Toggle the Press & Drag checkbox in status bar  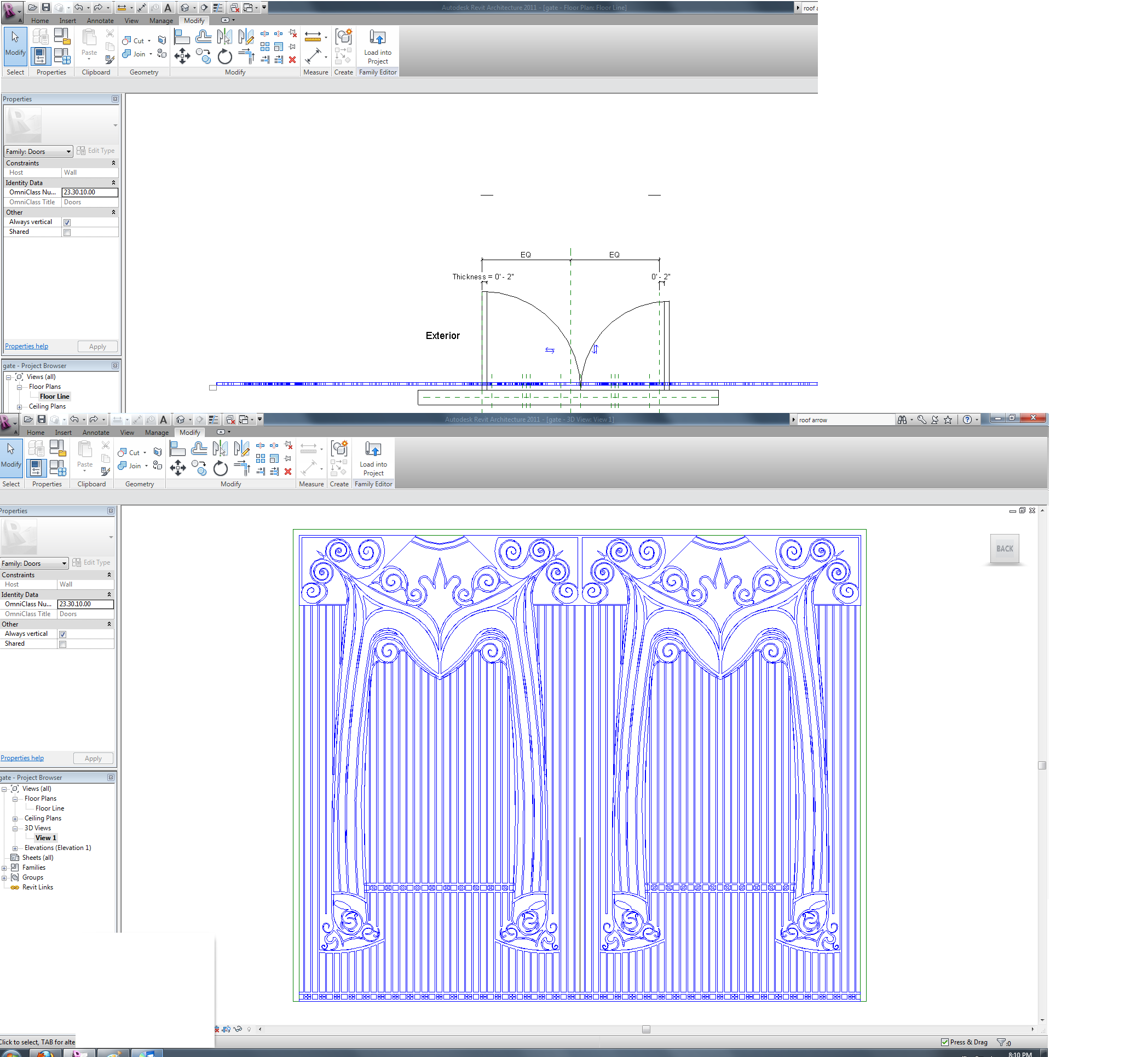click(944, 1042)
